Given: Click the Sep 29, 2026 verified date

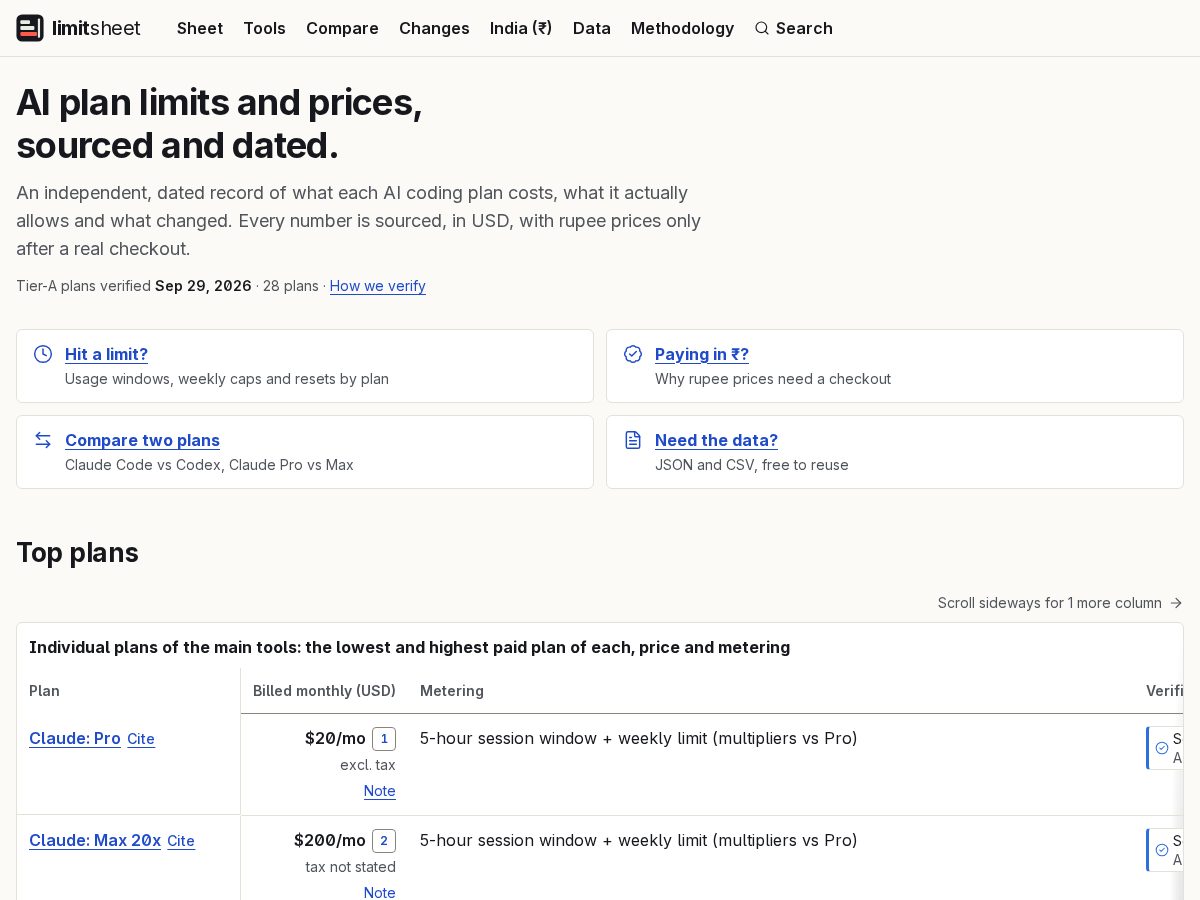Looking at the screenshot, I should click(203, 286).
